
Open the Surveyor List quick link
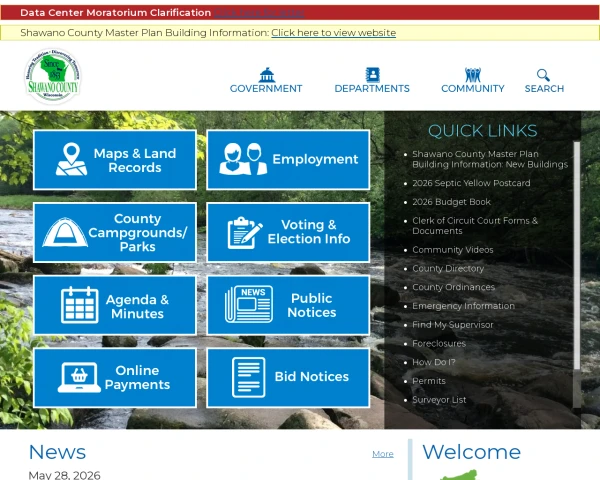pos(439,400)
